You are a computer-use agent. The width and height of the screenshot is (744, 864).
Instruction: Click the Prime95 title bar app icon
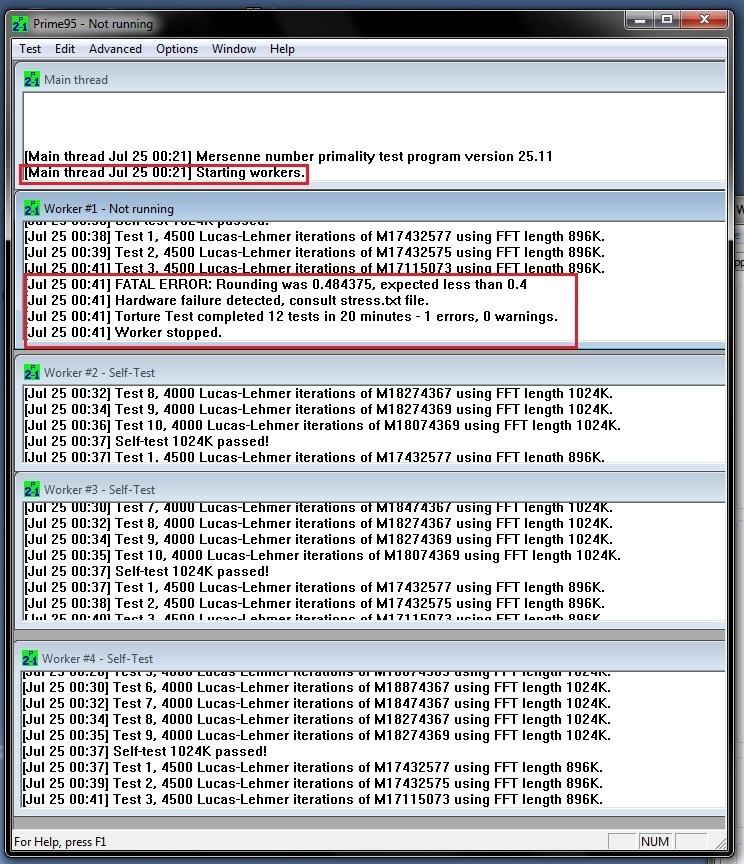[20, 24]
